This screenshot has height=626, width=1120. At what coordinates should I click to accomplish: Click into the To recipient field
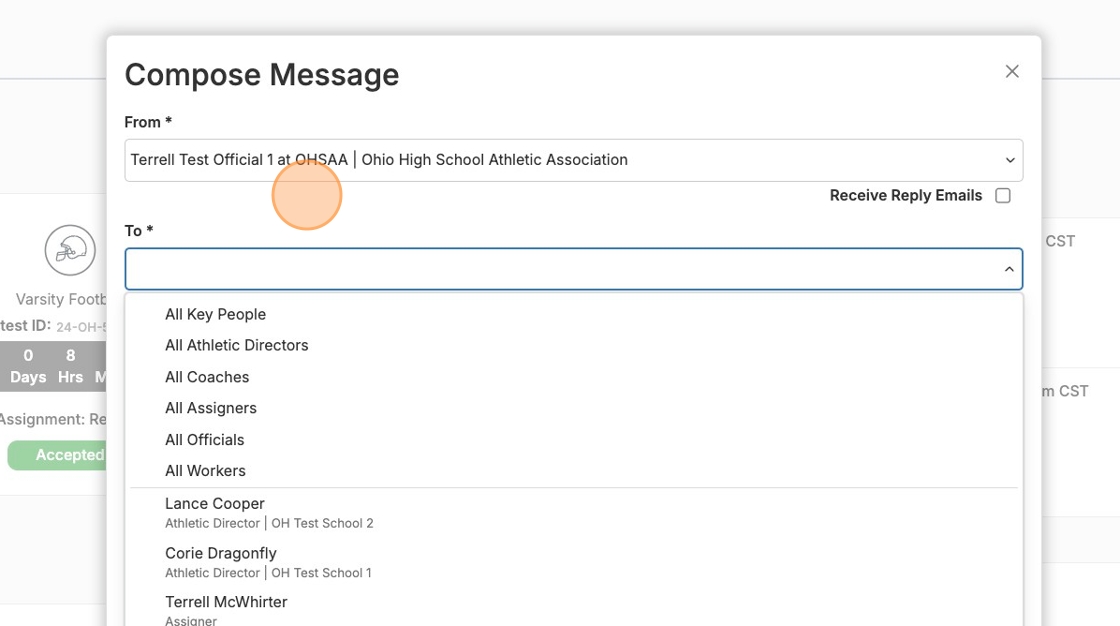pos(560,269)
